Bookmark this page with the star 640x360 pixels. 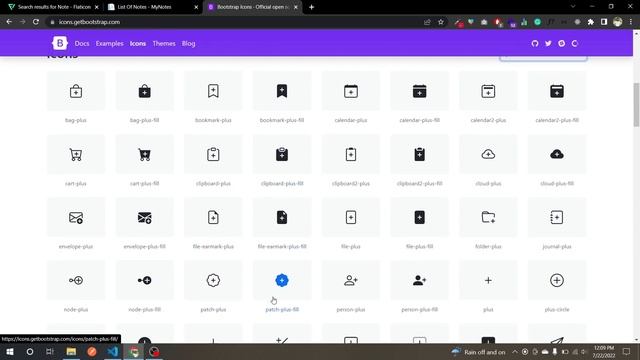441,22
